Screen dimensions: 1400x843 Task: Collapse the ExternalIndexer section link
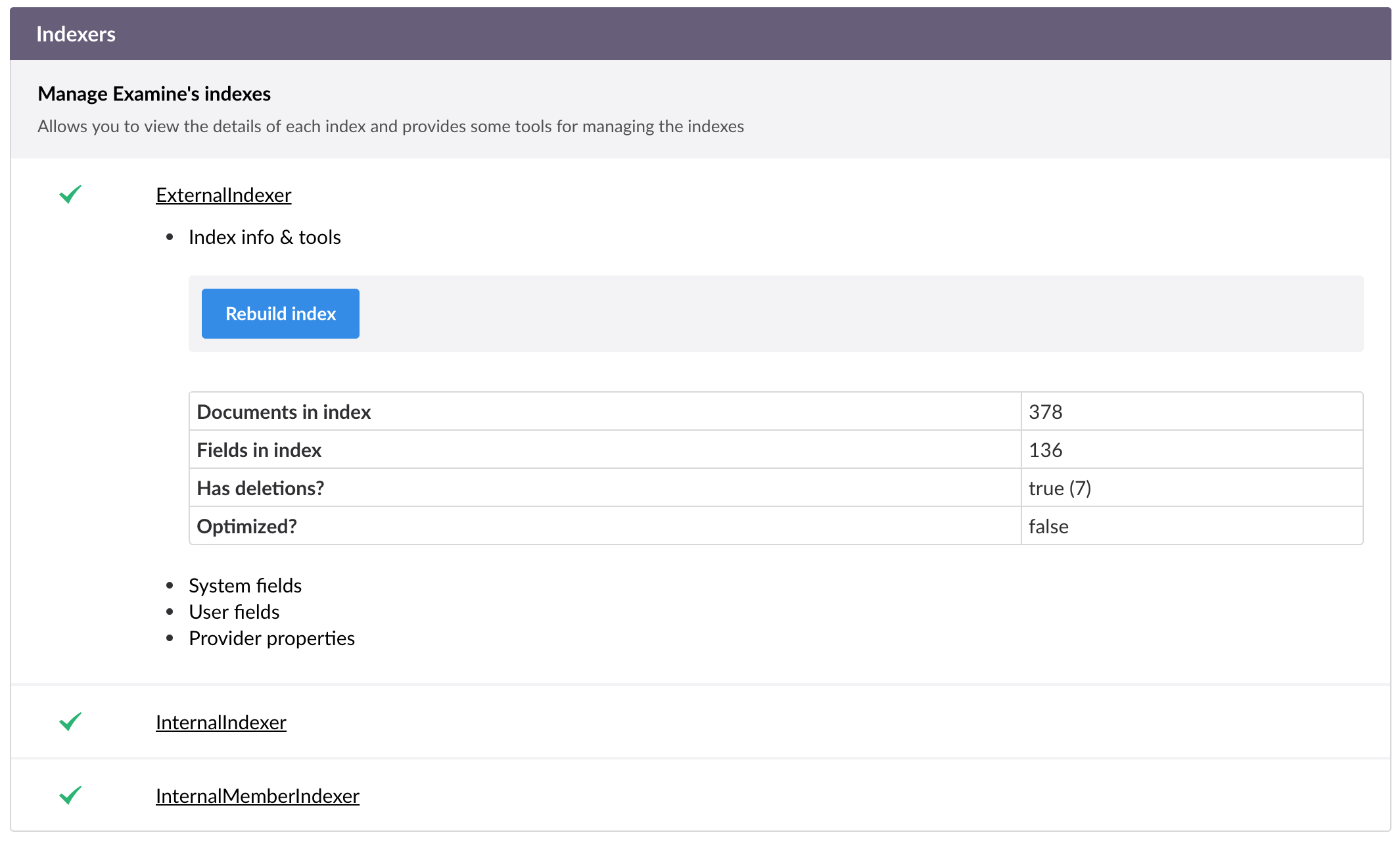tap(223, 195)
